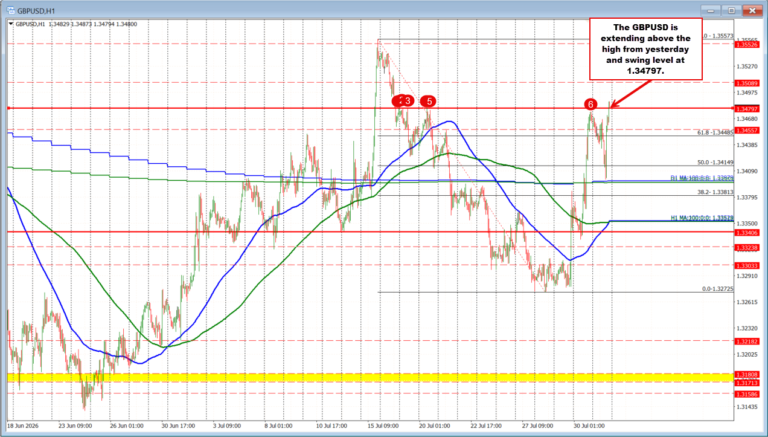Click the 1.32615 value on the price axis

[x=746, y=302]
